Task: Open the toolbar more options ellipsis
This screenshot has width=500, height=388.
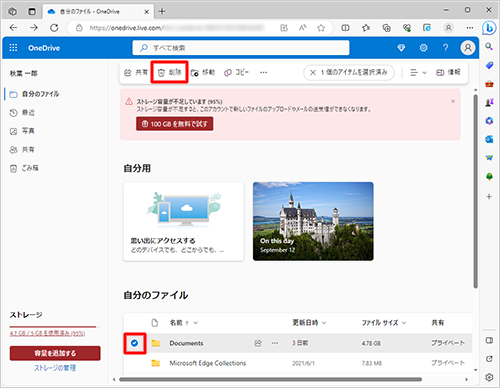Action: (x=263, y=72)
